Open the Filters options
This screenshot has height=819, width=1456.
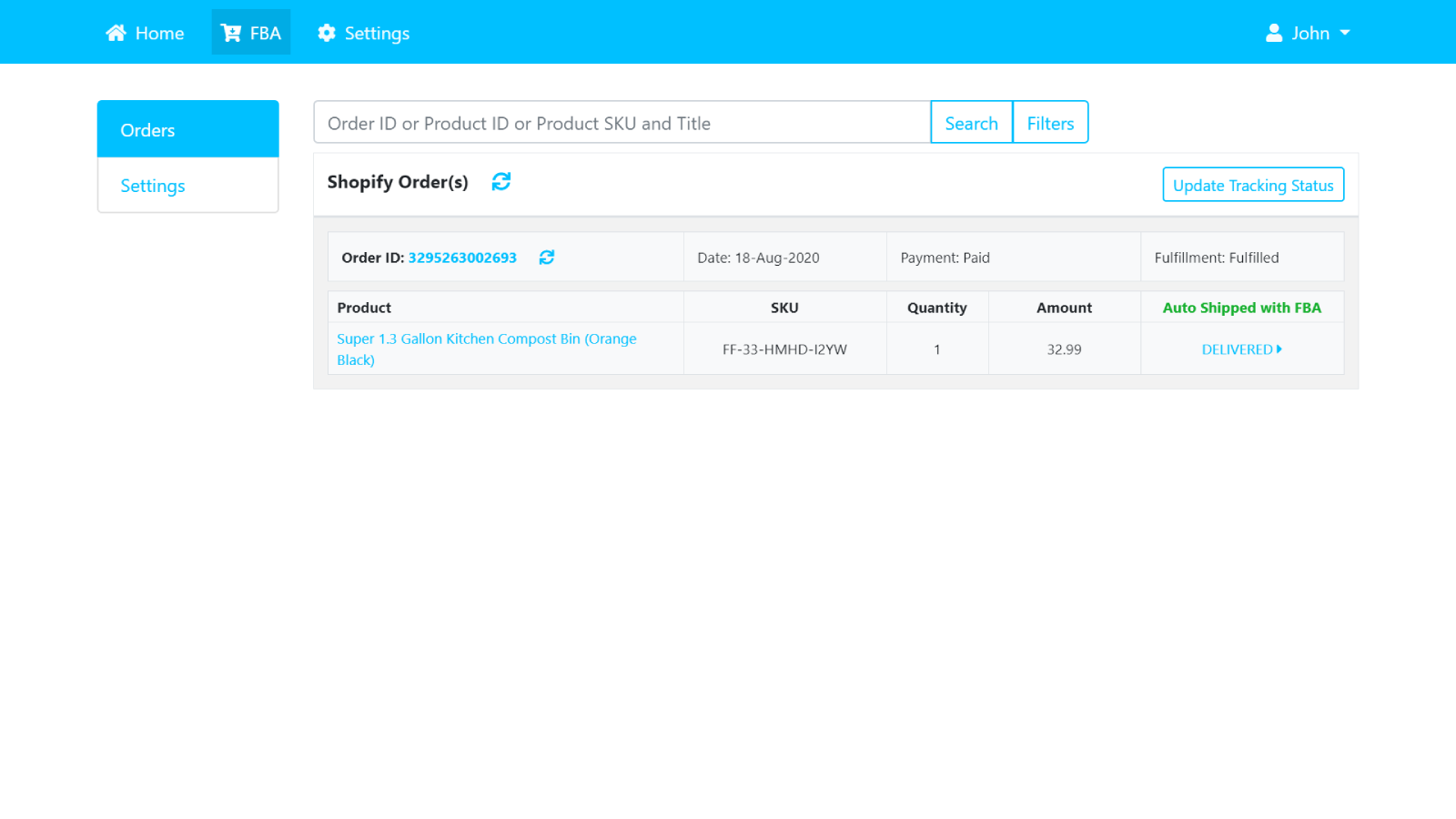(1049, 122)
